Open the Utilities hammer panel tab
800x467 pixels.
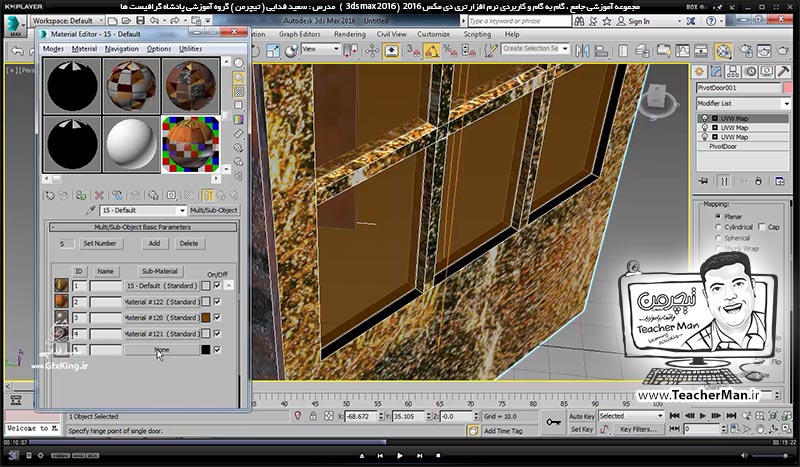click(783, 72)
